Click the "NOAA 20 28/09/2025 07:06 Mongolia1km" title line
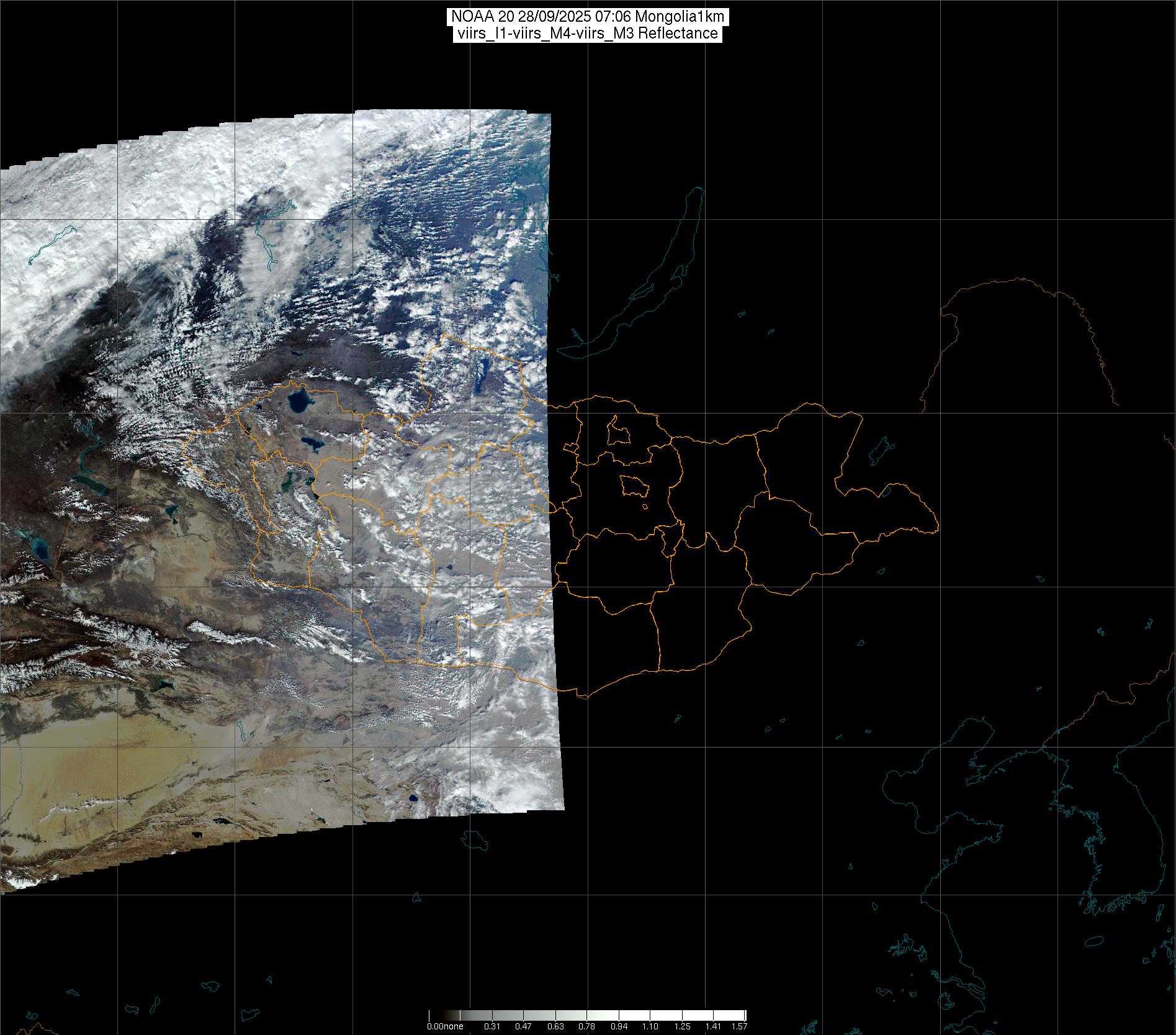1176x1035 pixels. point(588,17)
